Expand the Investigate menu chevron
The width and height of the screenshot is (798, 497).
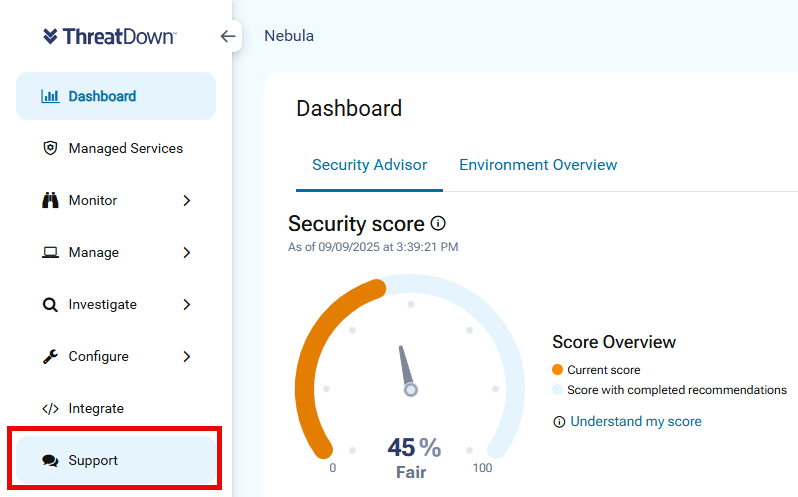coord(187,305)
